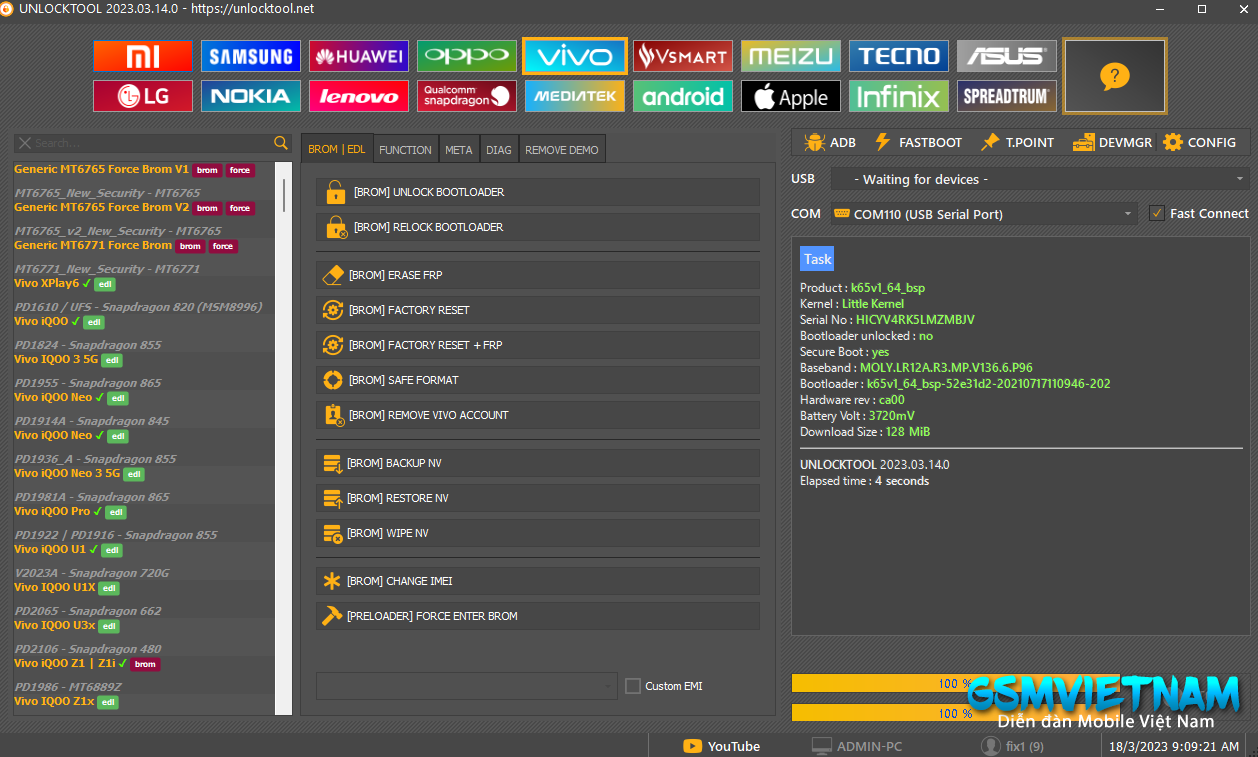Start [BROM] FACTORY RESET
1258x757 pixels.
[538, 310]
